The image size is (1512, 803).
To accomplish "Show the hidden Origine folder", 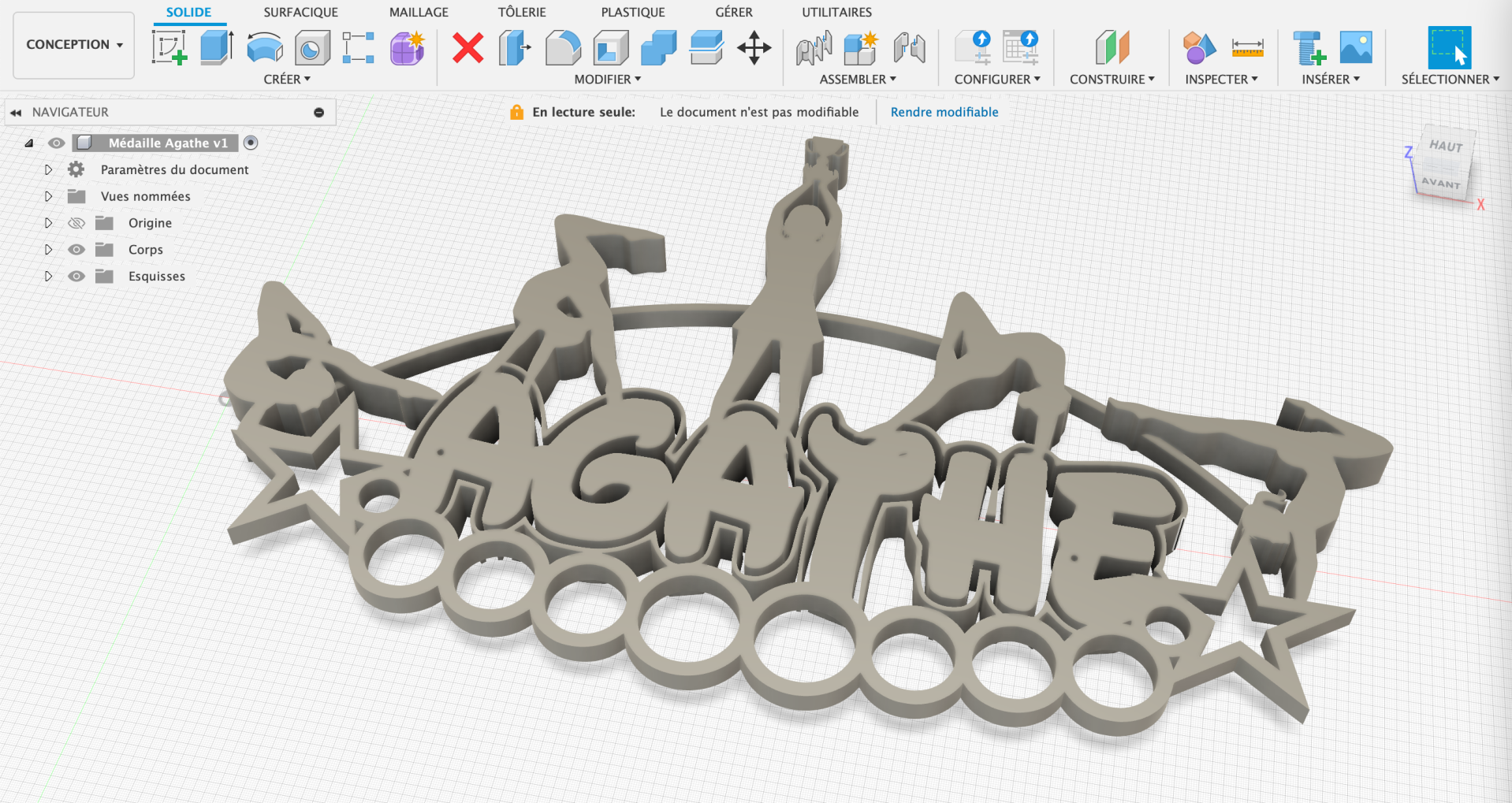I will 76,223.
